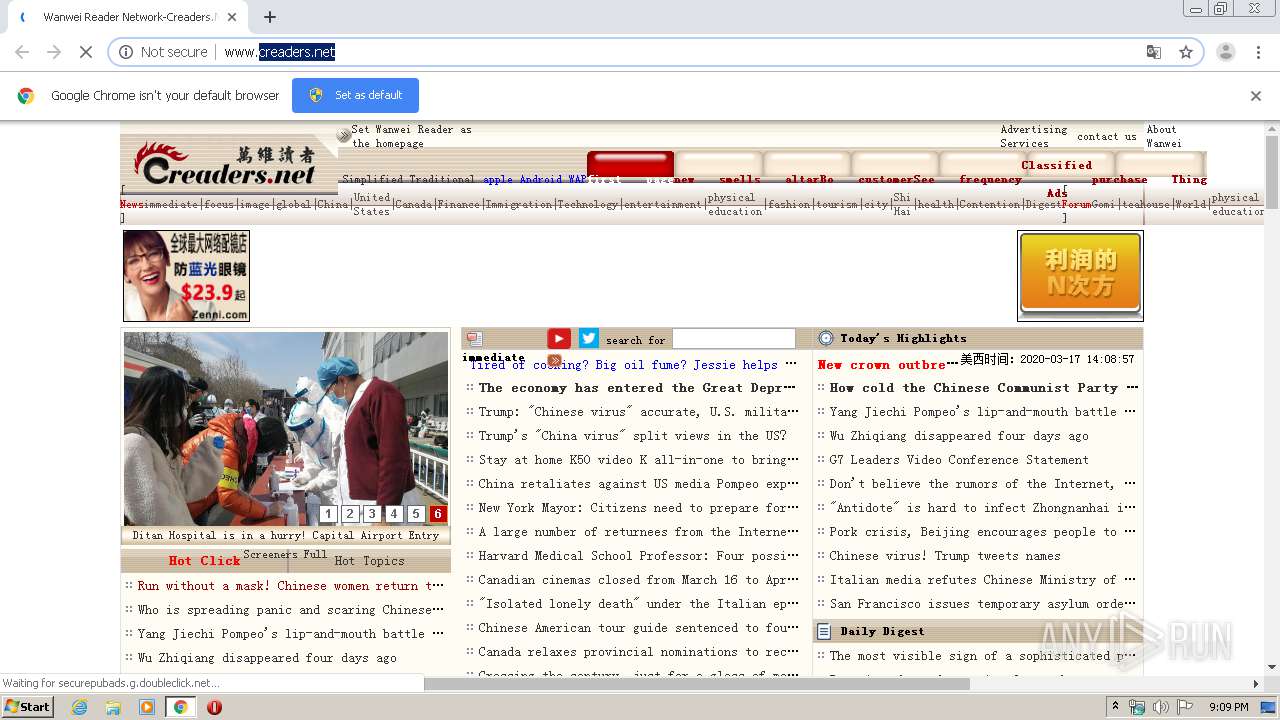Viewport: 1280px width, 720px height.
Task: Open the YouTube icon link
Action: [x=559, y=339]
